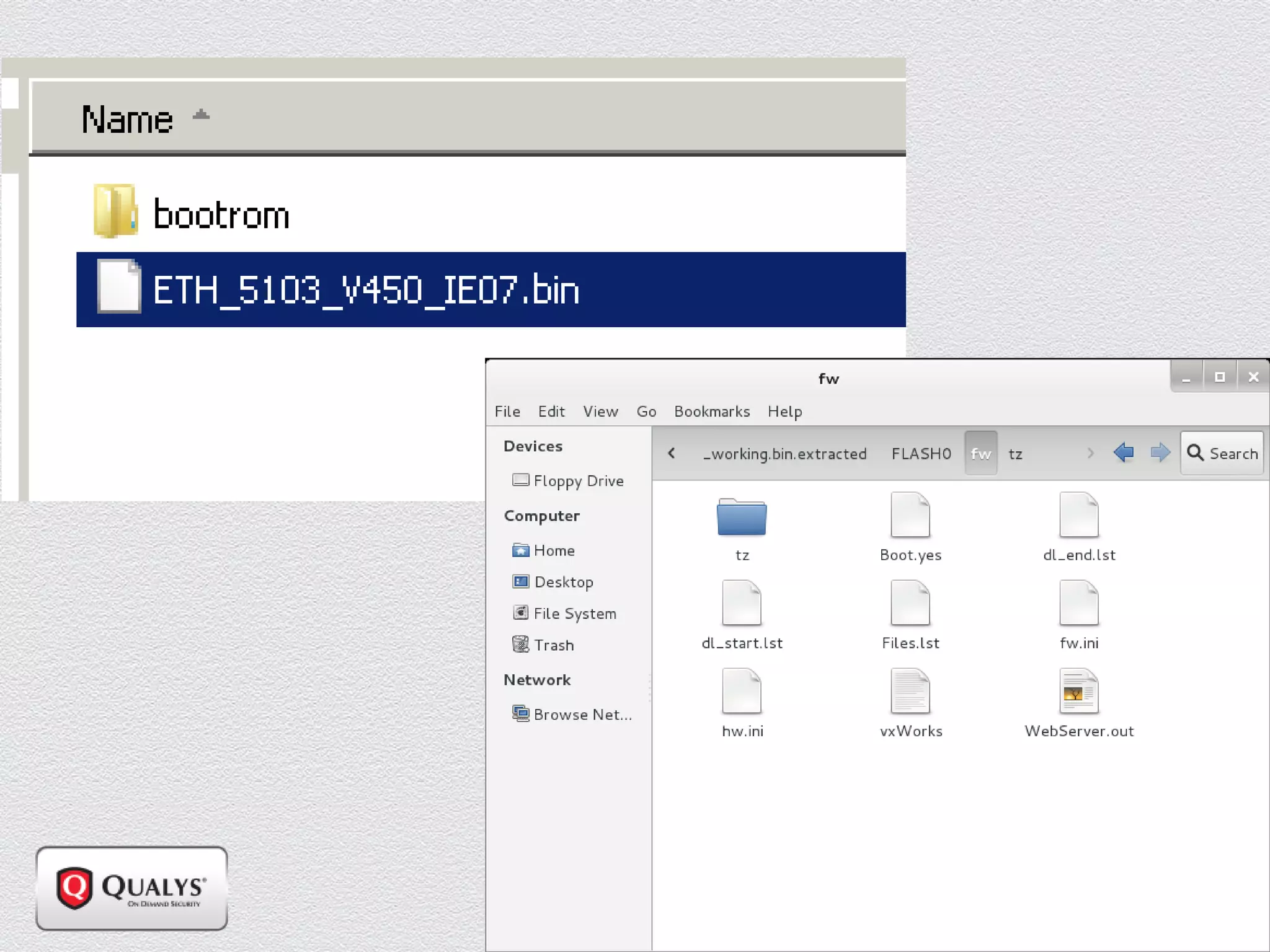Click the blue back arrow
This screenshot has height=952, width=1270.
tap(1123, 453)
